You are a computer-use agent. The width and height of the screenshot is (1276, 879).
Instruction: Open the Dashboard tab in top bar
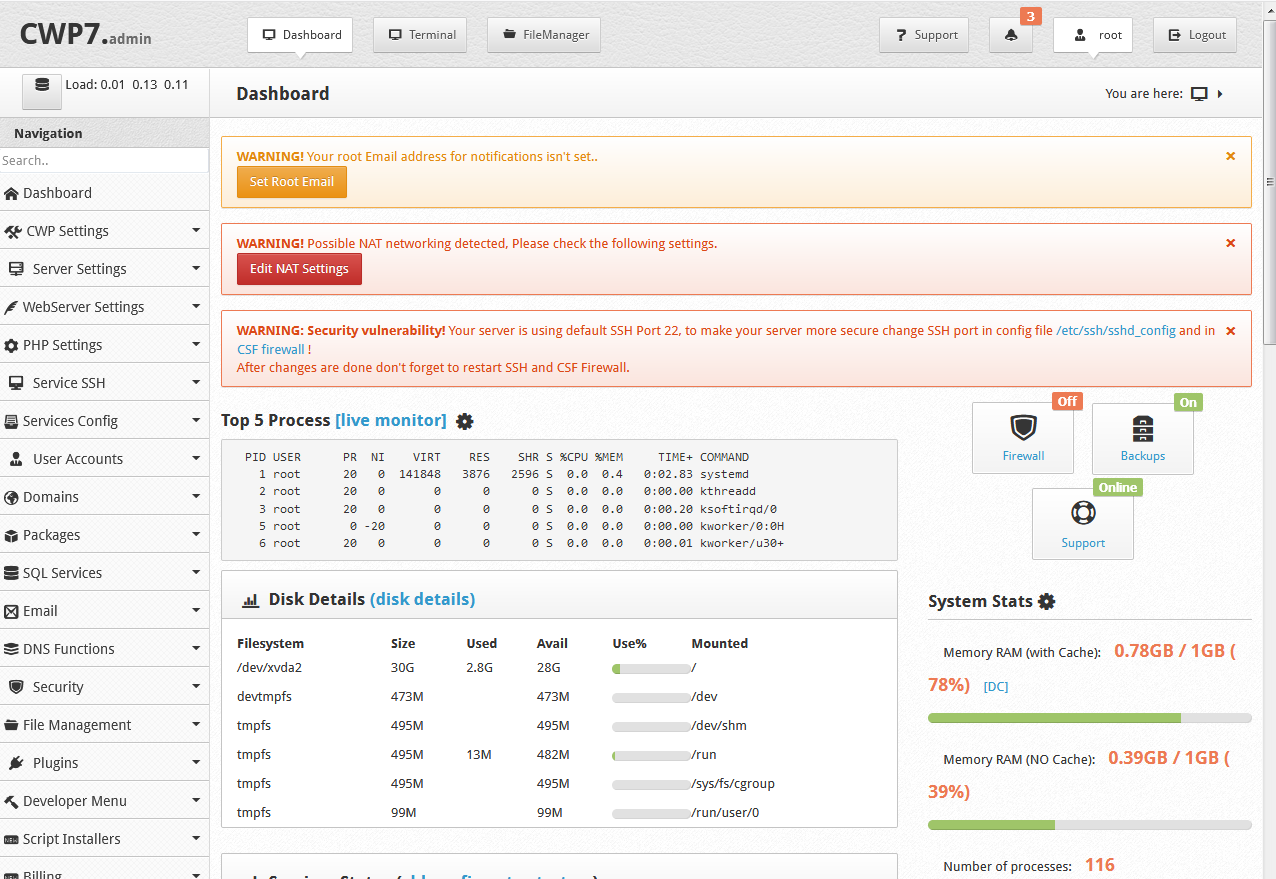(x=300, y=35)
